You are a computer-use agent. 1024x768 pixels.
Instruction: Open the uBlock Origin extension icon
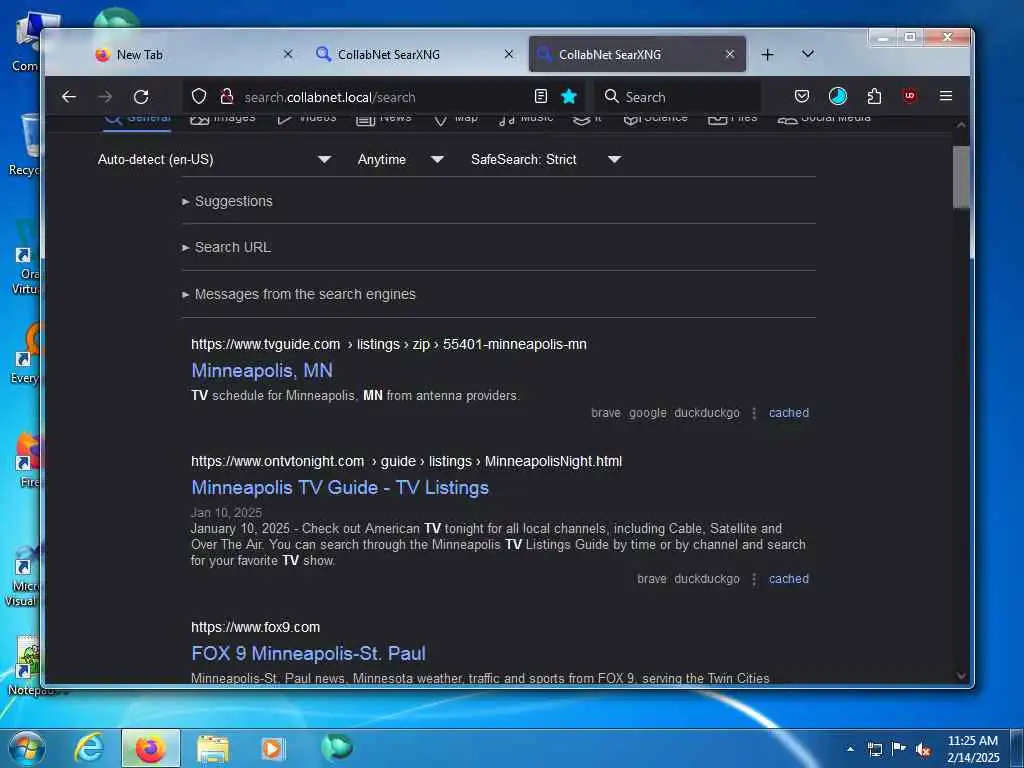(x=910, y=97)
